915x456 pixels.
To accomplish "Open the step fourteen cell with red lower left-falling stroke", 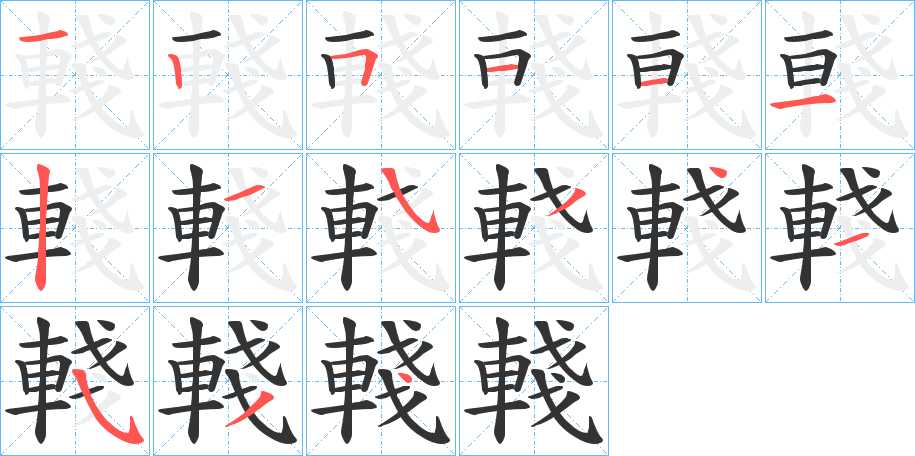I will point(228,381).
